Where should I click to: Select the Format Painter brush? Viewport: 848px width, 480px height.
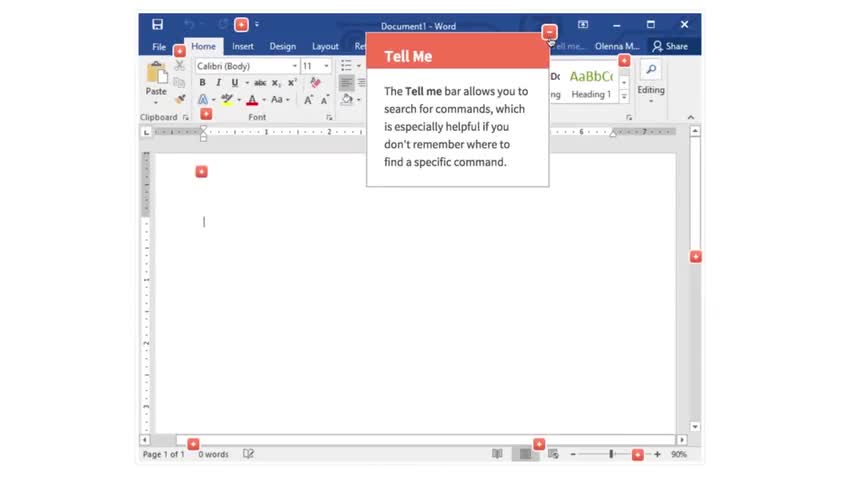[x=180, y=99]
